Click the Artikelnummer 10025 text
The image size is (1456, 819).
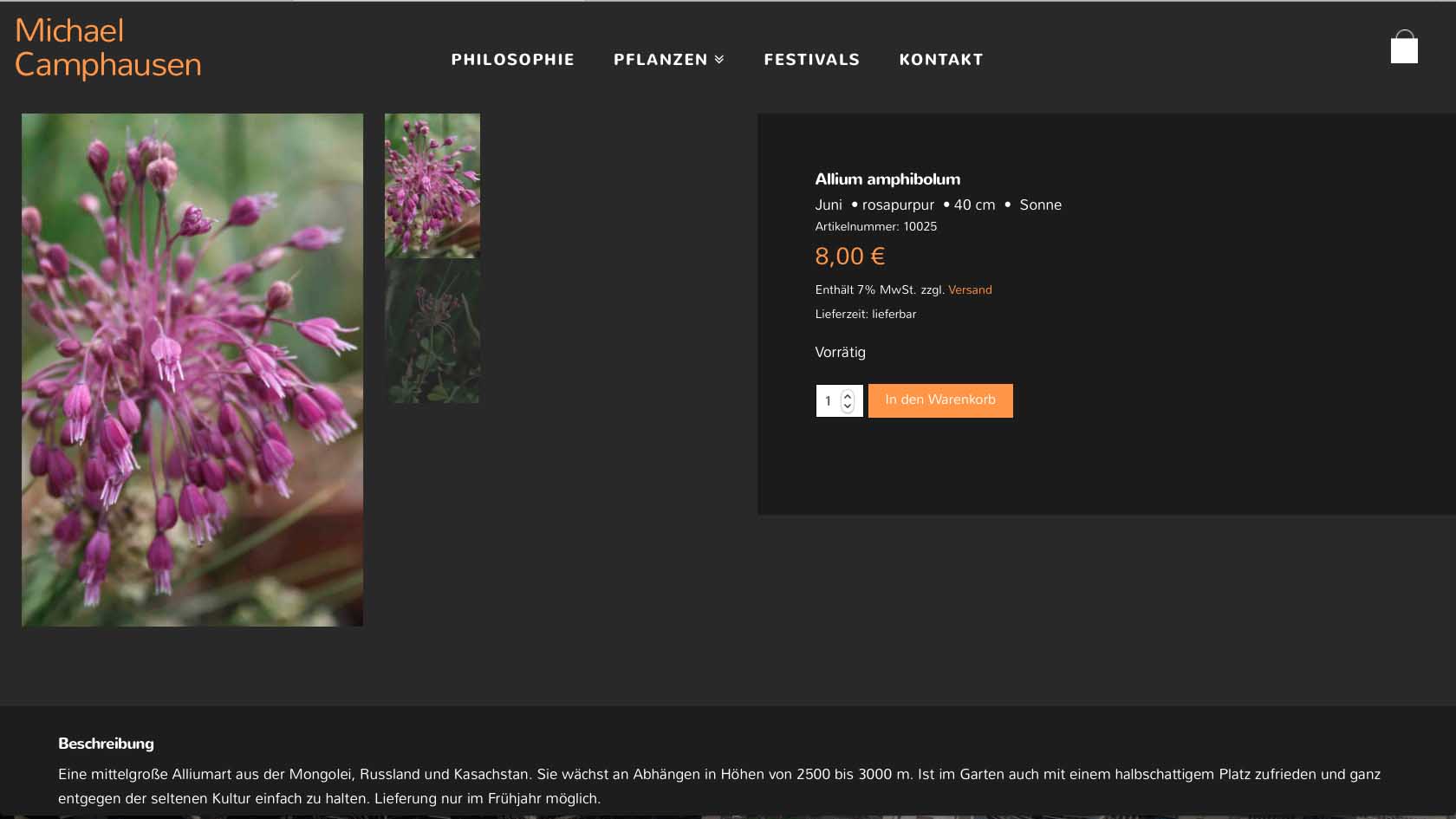click(875, 227)
